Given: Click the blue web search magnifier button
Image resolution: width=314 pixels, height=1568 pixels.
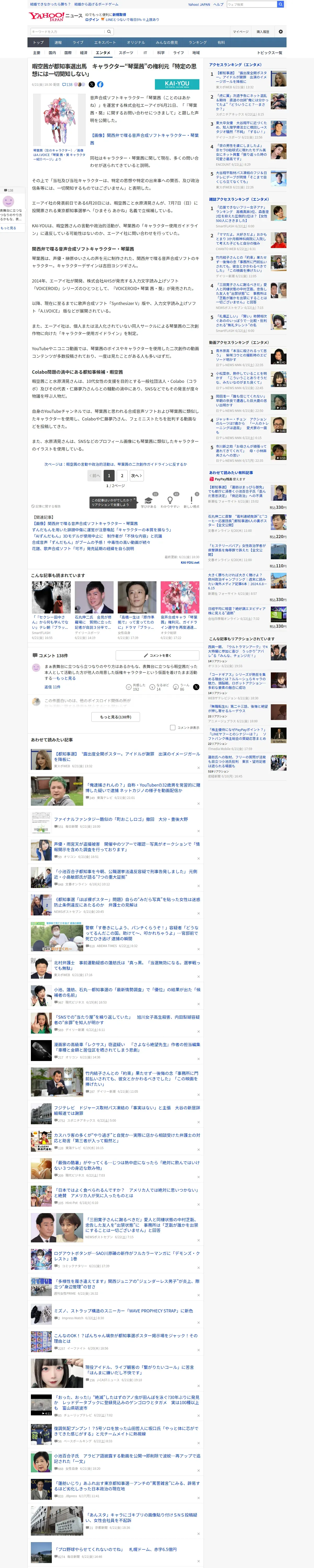Looking at the screenshot, I should tap(281, 4).
